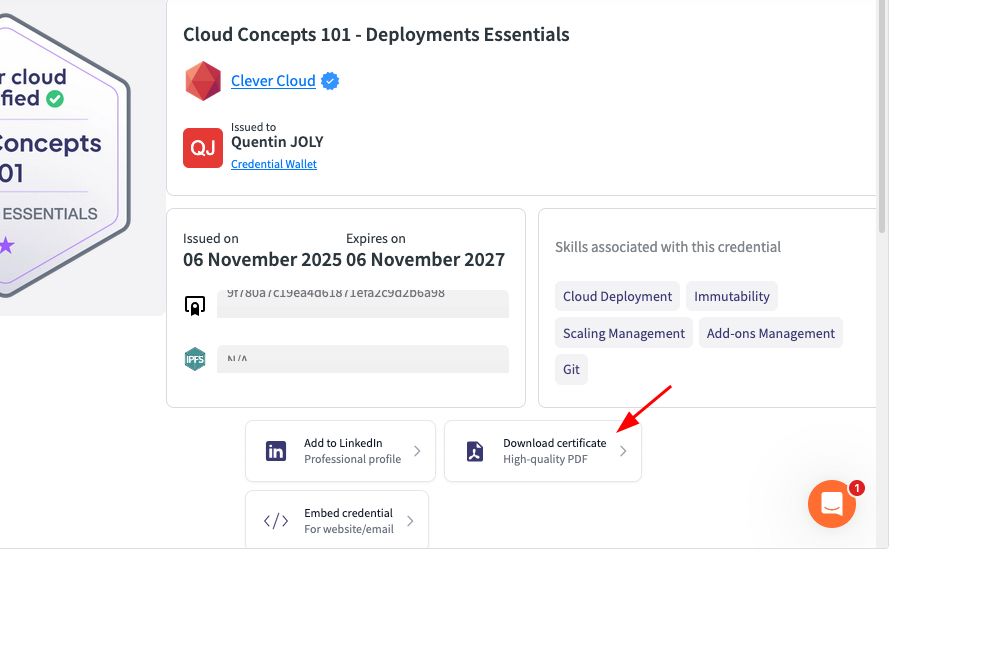988x663 pixels.
Task: Expand the Add to LinkedIn chevron
Action: (x=417, y=451)
